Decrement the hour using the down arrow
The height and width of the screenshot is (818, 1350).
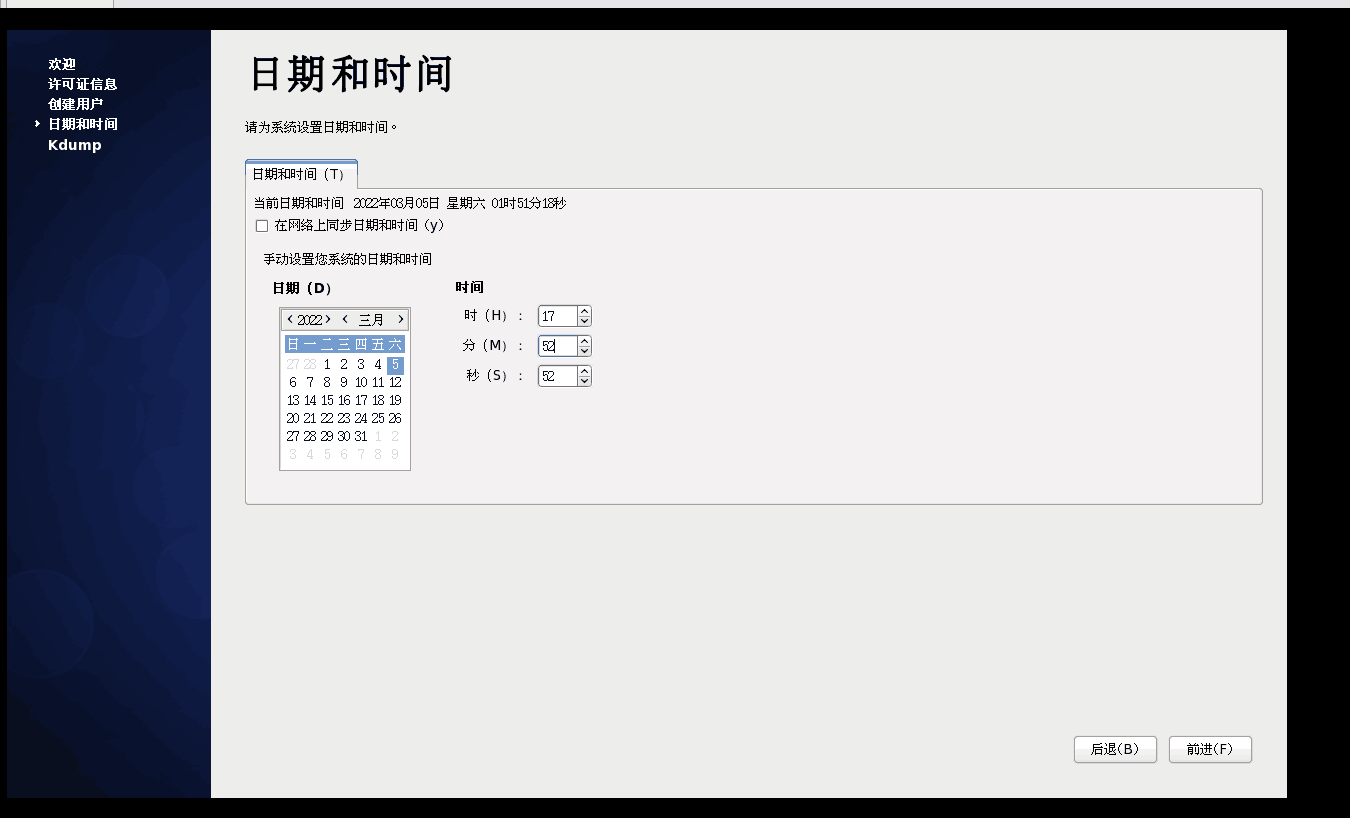[583, 320]
